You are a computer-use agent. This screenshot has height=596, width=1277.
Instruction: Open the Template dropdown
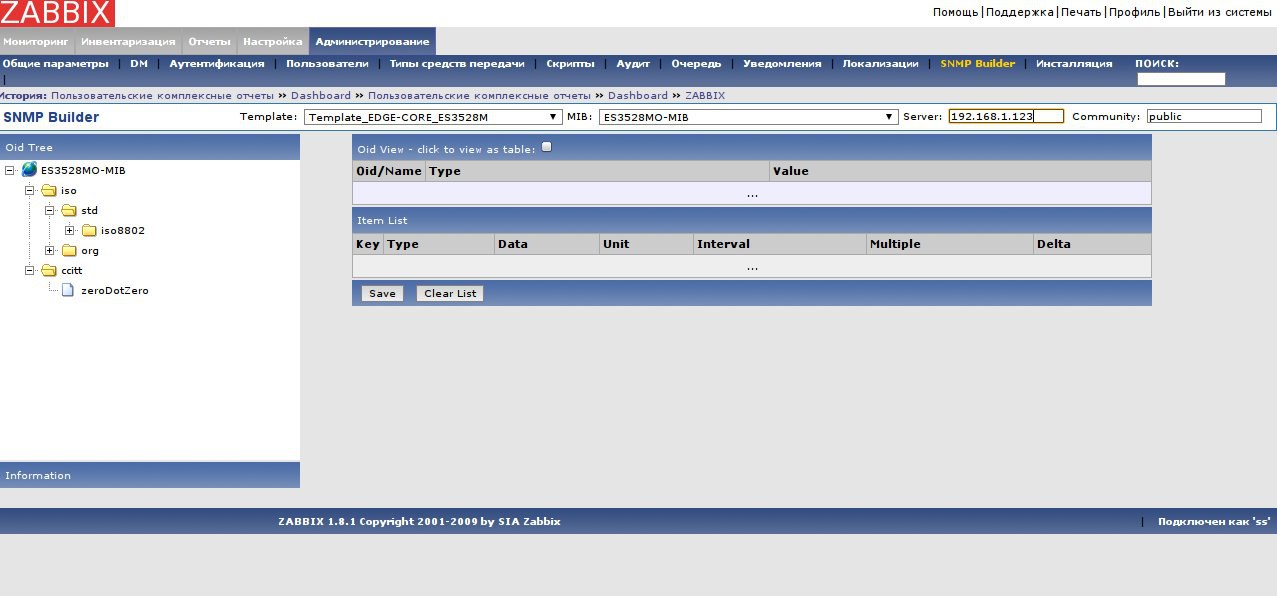coord(433,117)
